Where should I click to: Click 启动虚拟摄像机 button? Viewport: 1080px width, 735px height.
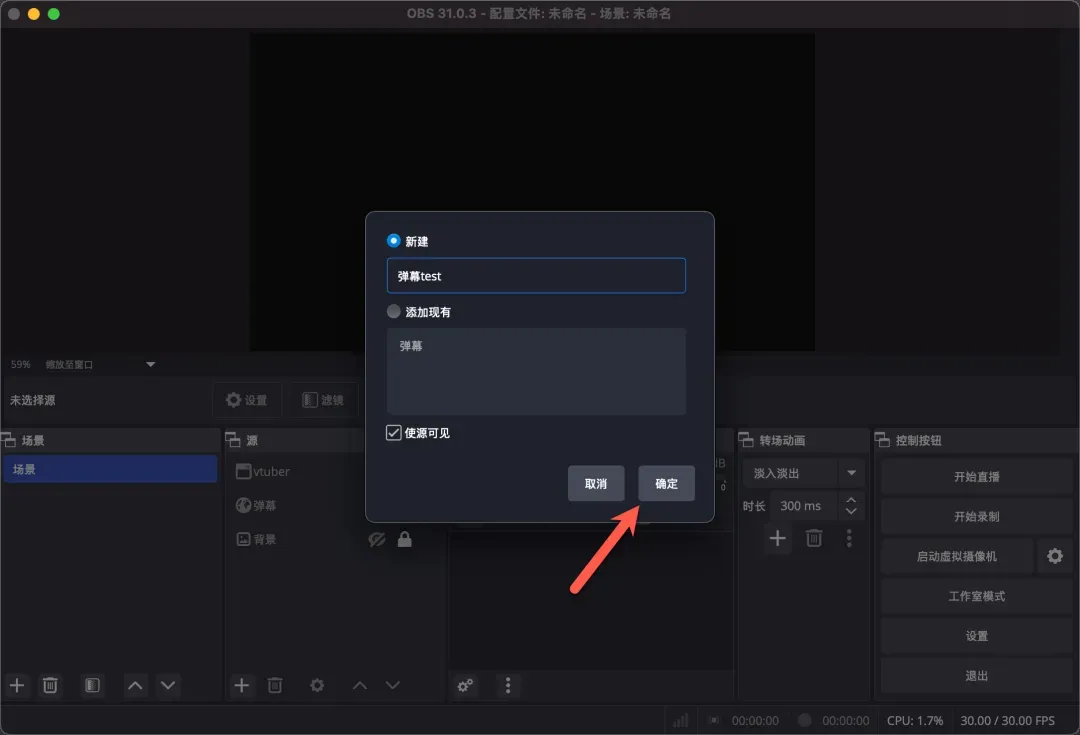(x=957, y=557)
